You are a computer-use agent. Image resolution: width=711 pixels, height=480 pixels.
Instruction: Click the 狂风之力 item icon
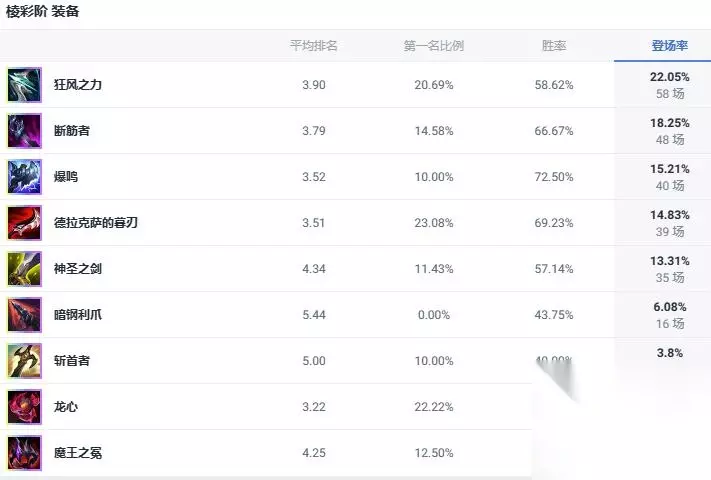click(24, 85)
